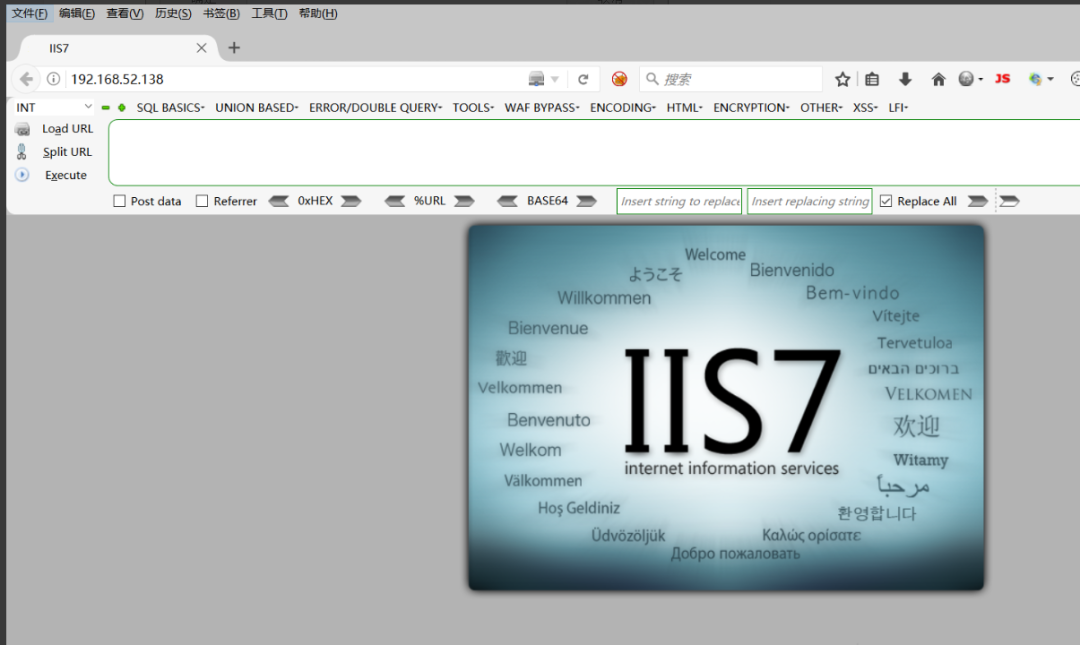Click the Load URL button
1080x645 pixels.
click(67, 129)
